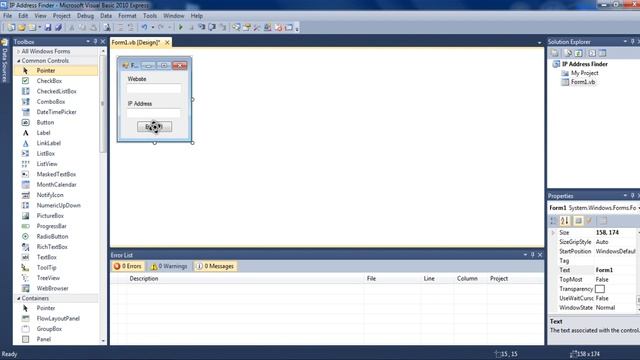Viewport: 640px width, 360px height.
Task: Select the FlowLayoutPanel container tool
Action: pyautogui.click(x=58, y=318)
